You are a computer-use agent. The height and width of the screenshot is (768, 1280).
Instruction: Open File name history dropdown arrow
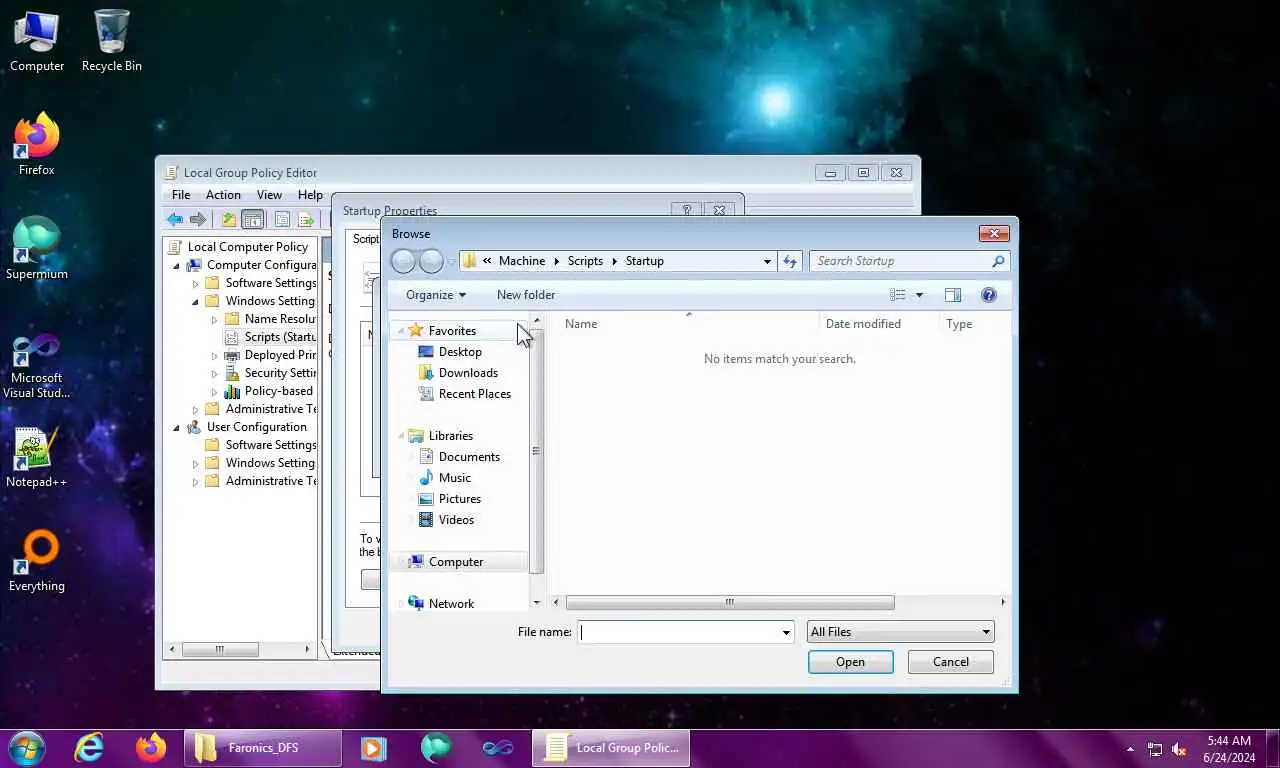click(786, 632)
